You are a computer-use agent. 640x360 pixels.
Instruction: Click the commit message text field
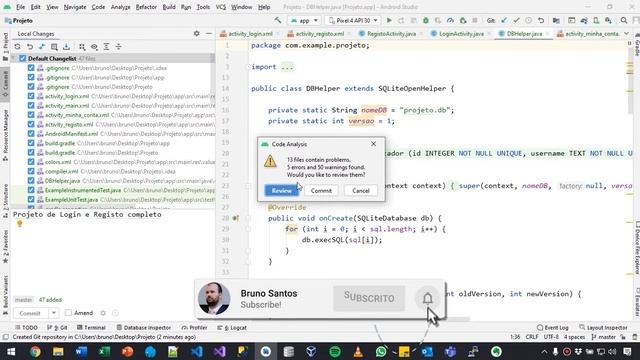coord(113,253)
